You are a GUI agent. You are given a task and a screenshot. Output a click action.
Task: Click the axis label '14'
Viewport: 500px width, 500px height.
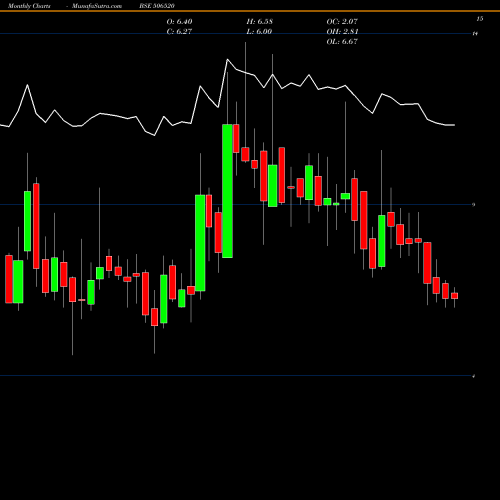pos(475,34)
